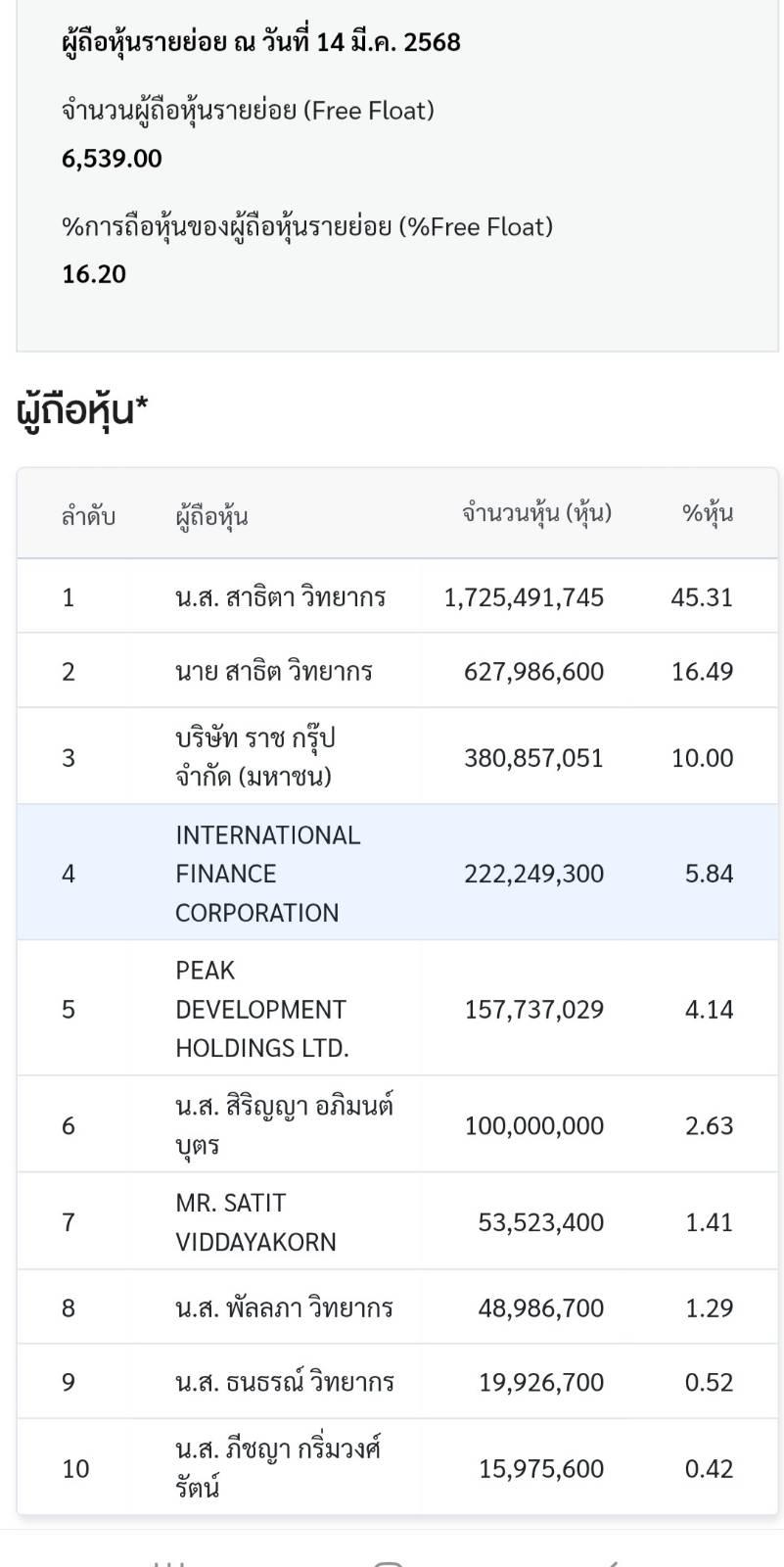
Task: Click the %หุ้น column header
Action: (708, 513)
